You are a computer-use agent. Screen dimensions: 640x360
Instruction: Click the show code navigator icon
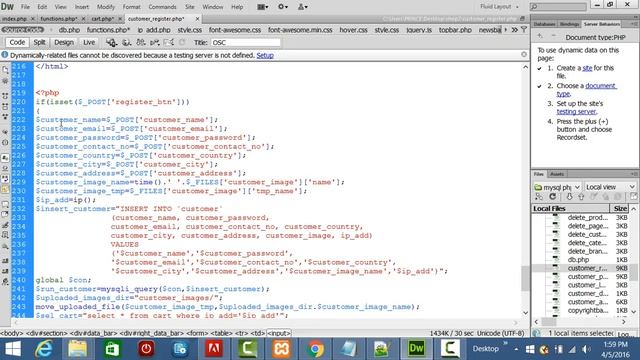[5, 81]
